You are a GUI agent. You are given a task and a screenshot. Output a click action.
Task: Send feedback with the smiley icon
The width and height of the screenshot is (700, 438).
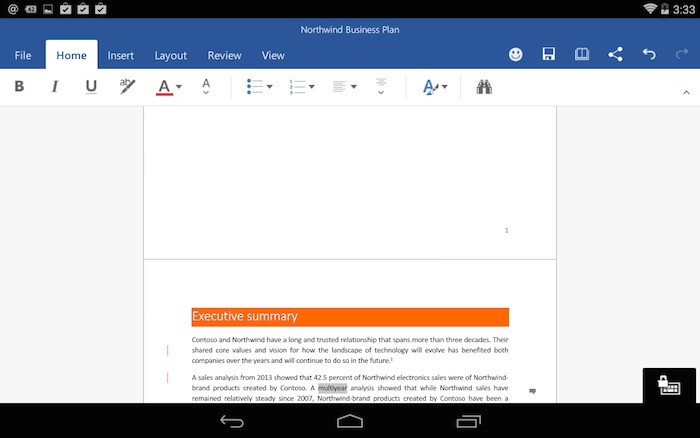(x=516, y=55)
